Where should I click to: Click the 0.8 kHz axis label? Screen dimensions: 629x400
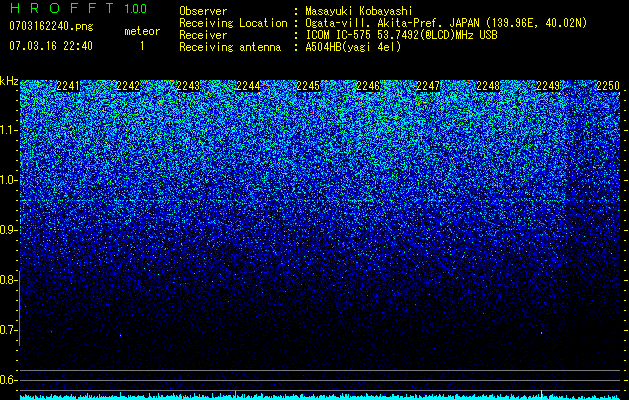[x=9, y=280]
